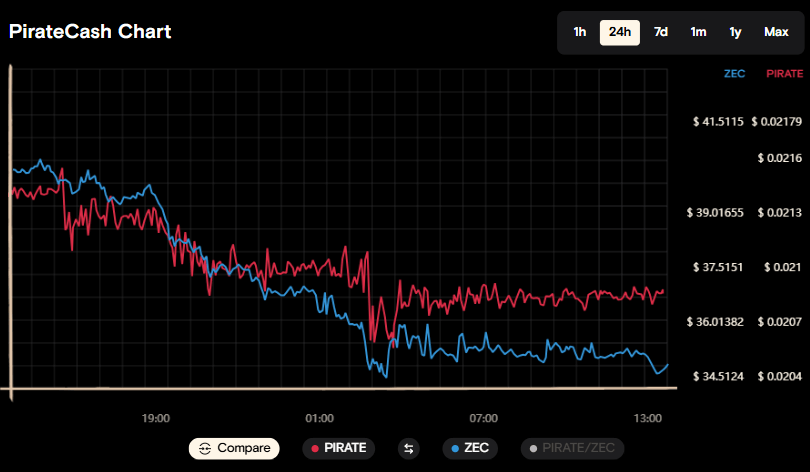Click the grey dot in the PIRATE/ZEC pill
Screen dimensions: 810x472
tap(534, 448)
